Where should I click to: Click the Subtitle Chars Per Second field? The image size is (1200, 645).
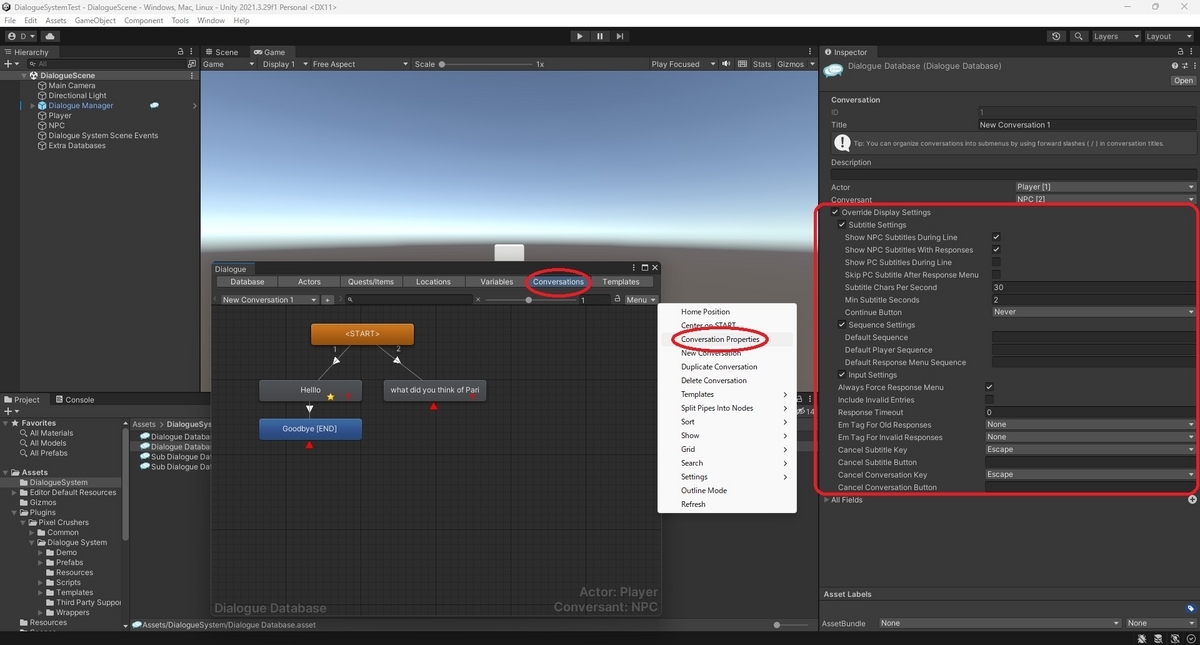click(x=1093, y=287)
